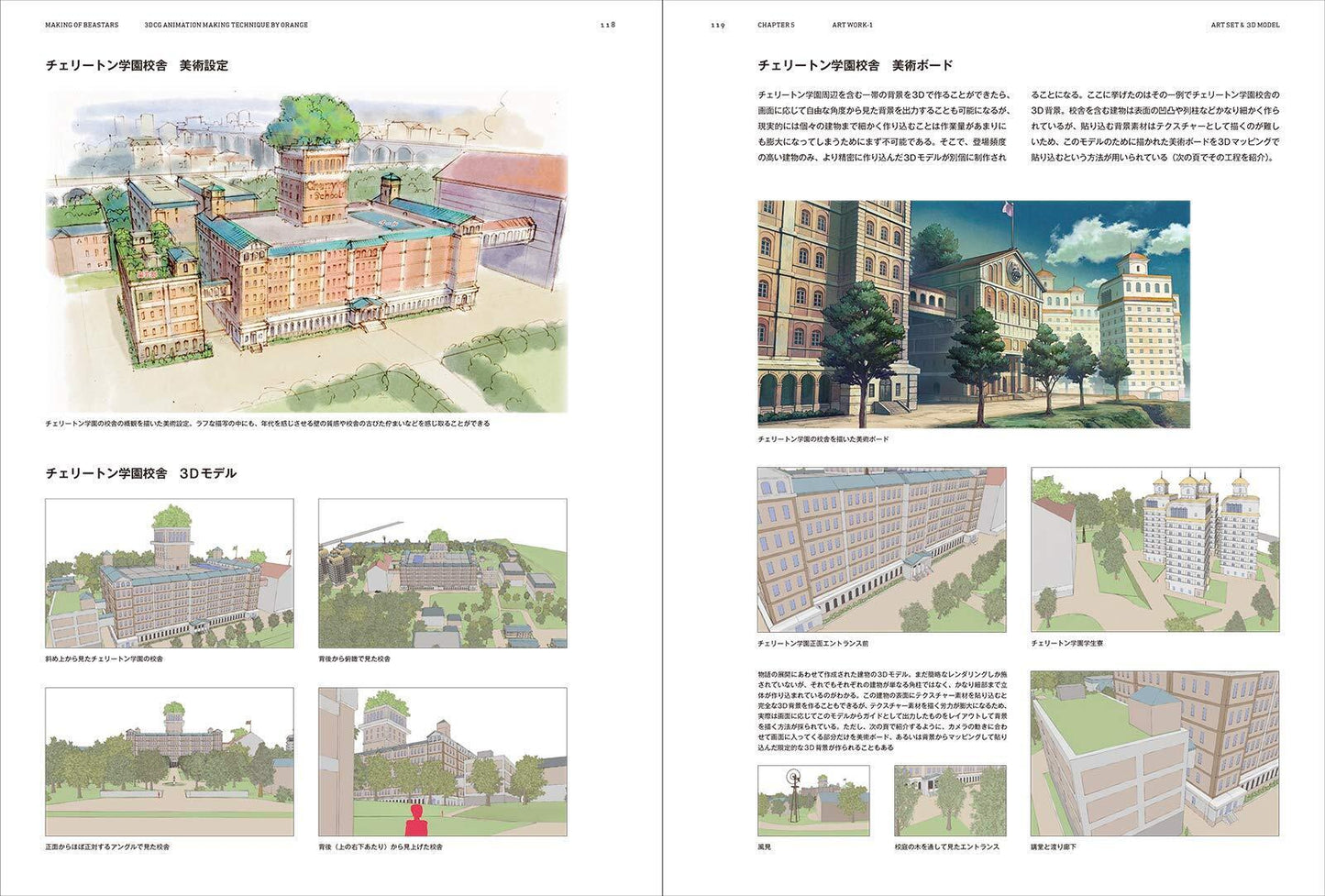Click the right column of art board intro text
This screenshot has height=896, width=1325.
tap(1155, 127)
